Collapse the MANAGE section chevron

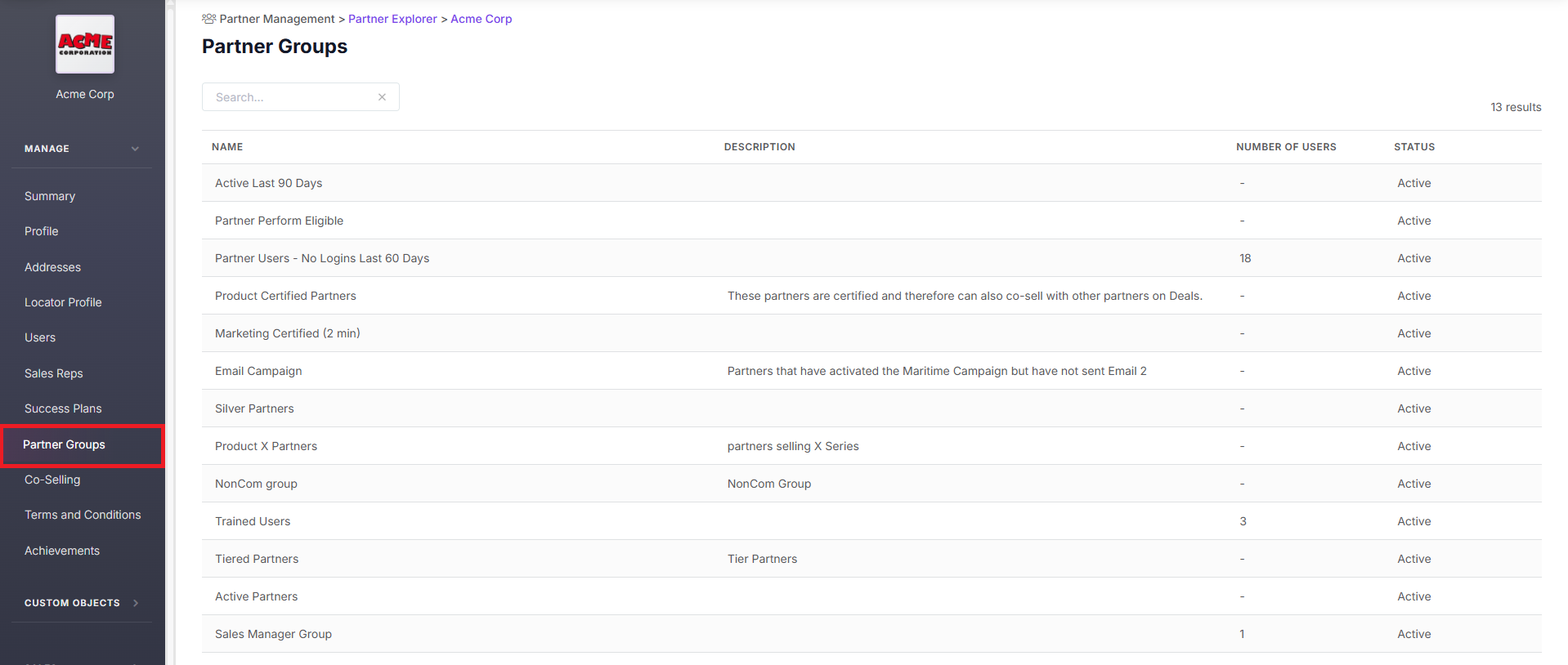[x=135, y=149]
